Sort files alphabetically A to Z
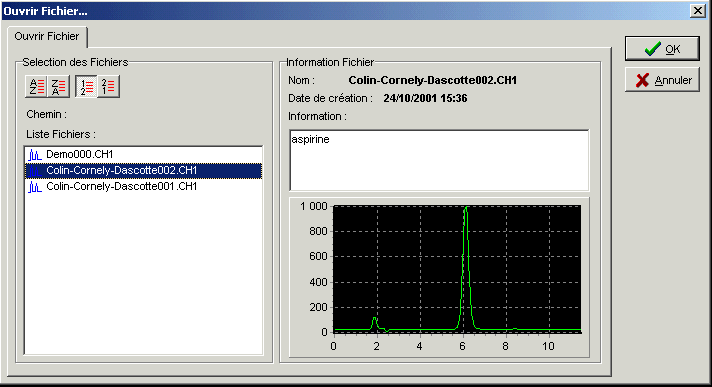This screenshot has height=387, width=712. 36,86
